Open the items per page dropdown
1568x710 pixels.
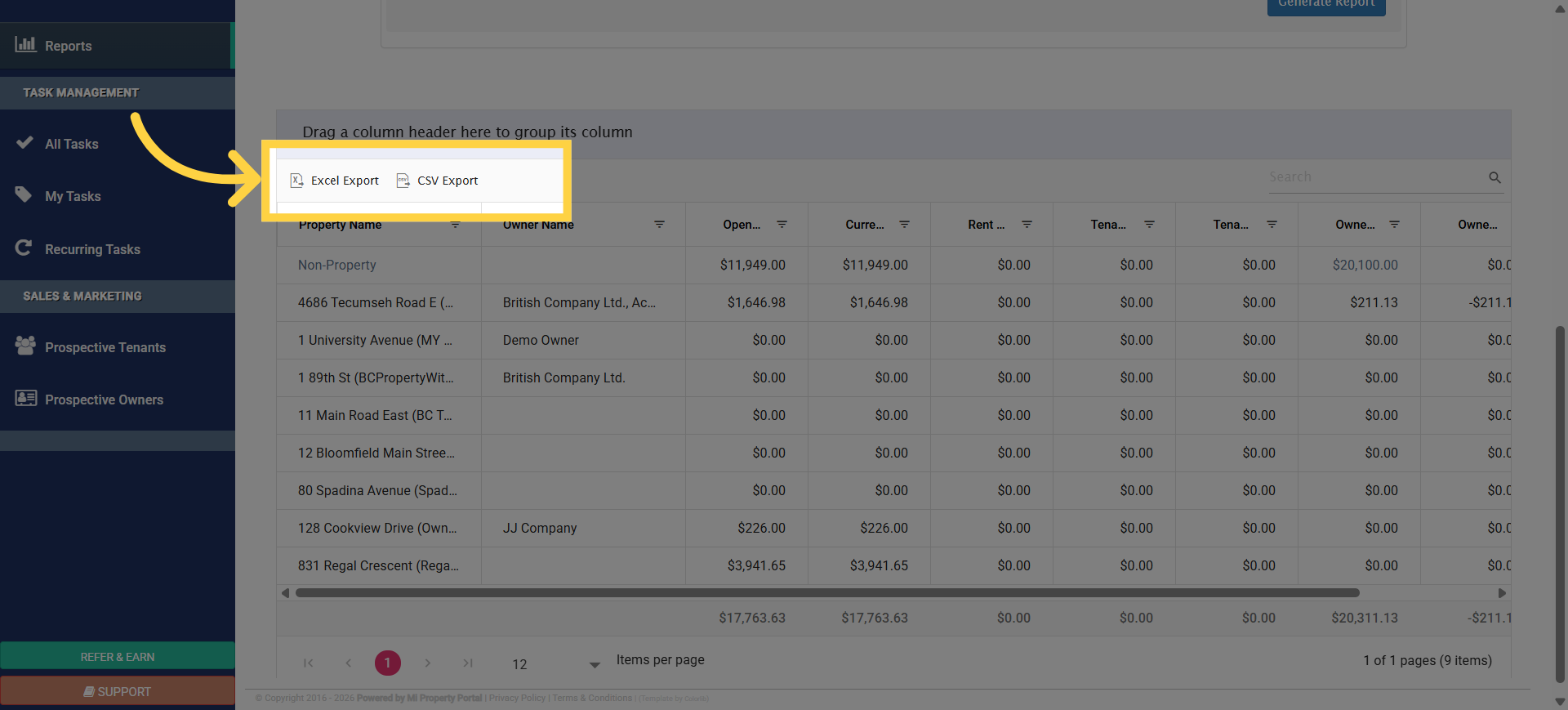pos(595,664)
